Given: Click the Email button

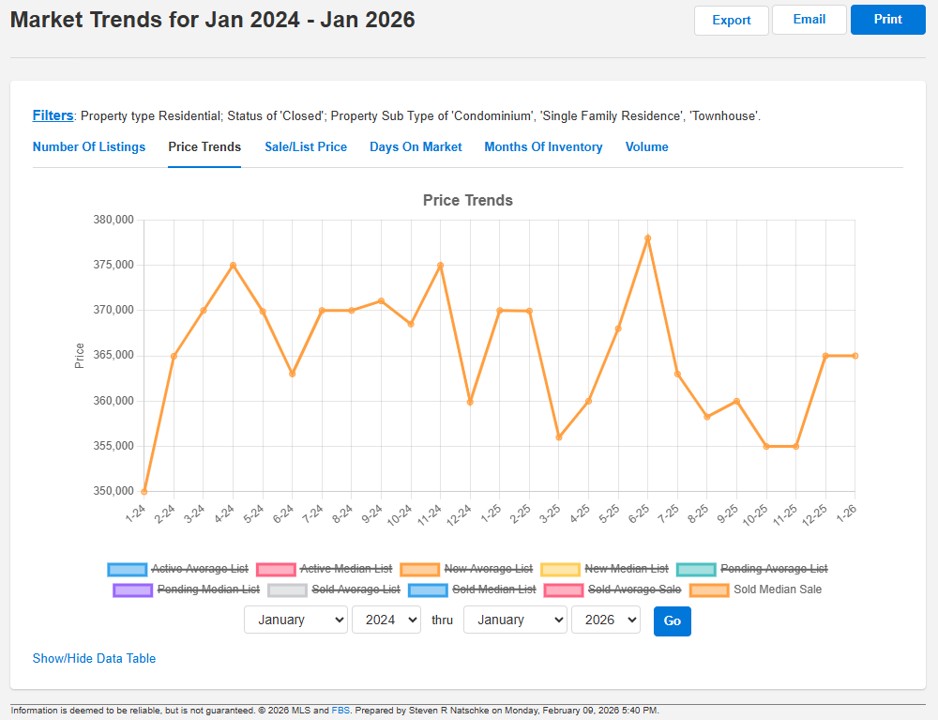Looking at the screenshot, I should coord(809,19).
